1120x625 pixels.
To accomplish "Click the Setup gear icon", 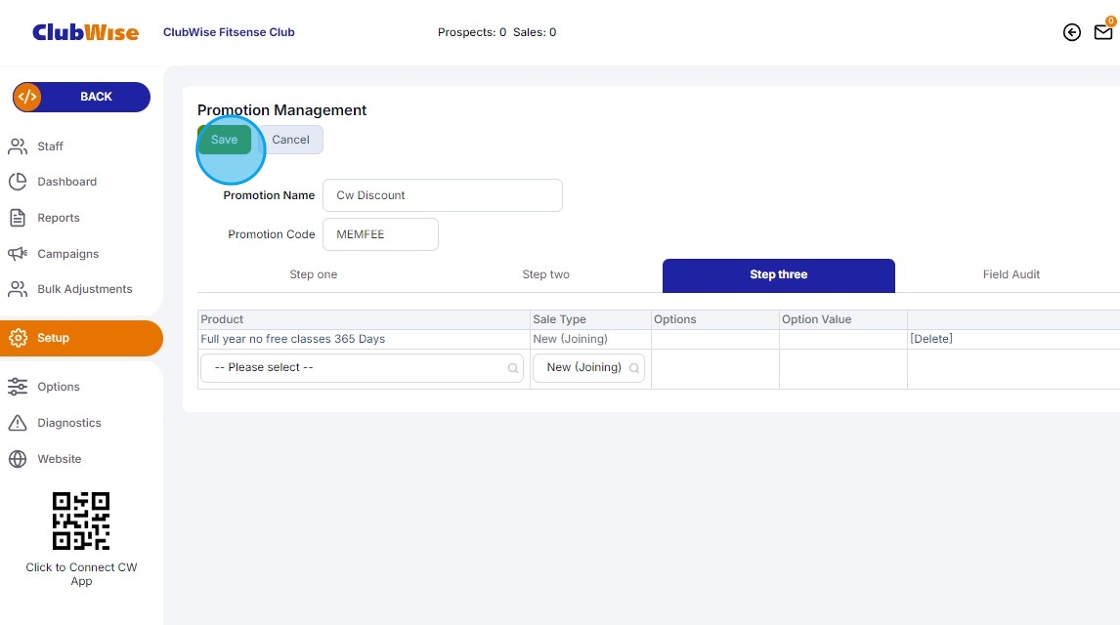I will coord(18,338).
